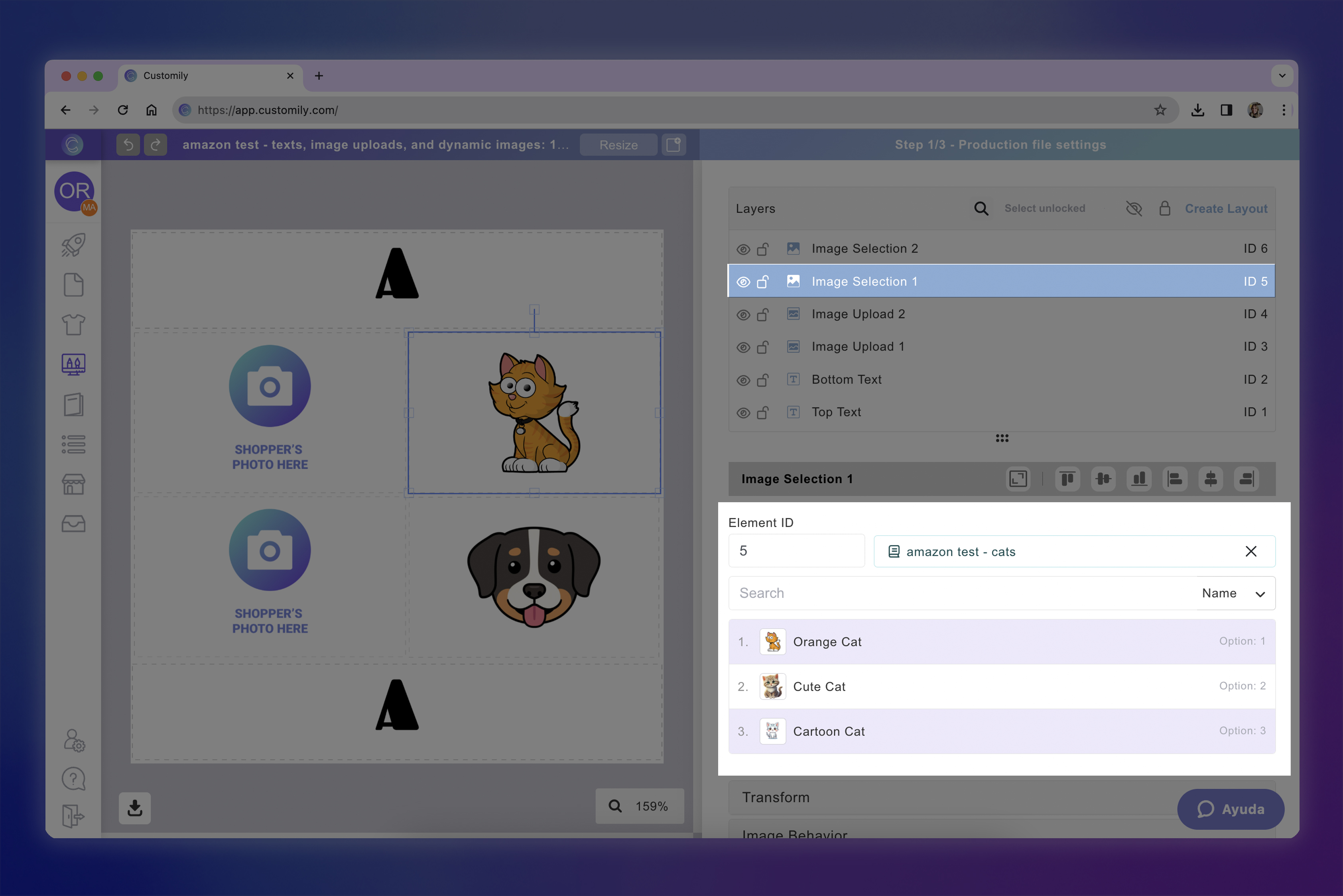Viewport: 1343px width, 896px height.
Task: Select the Top Text layer row
Action: coord(1002,412)
